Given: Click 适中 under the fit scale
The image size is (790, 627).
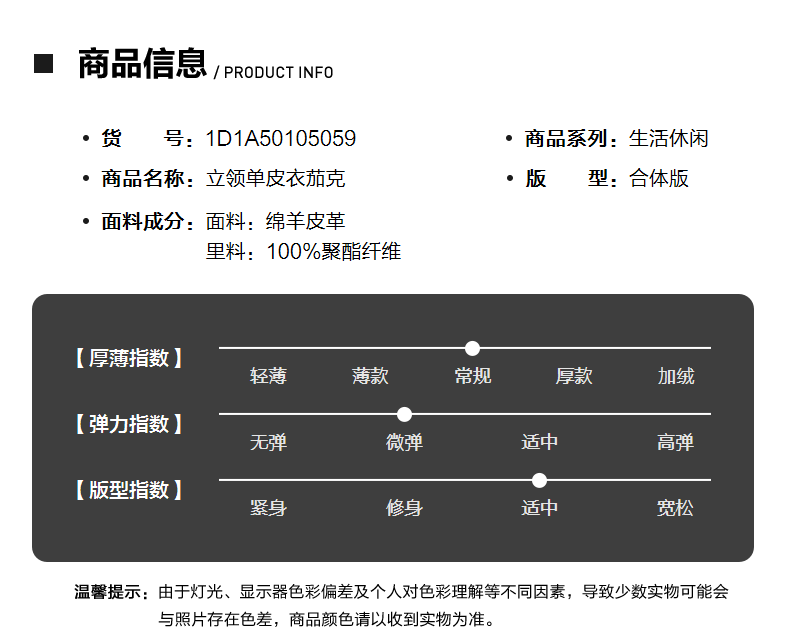Looking at the screenshot, I should pos(539,508).
